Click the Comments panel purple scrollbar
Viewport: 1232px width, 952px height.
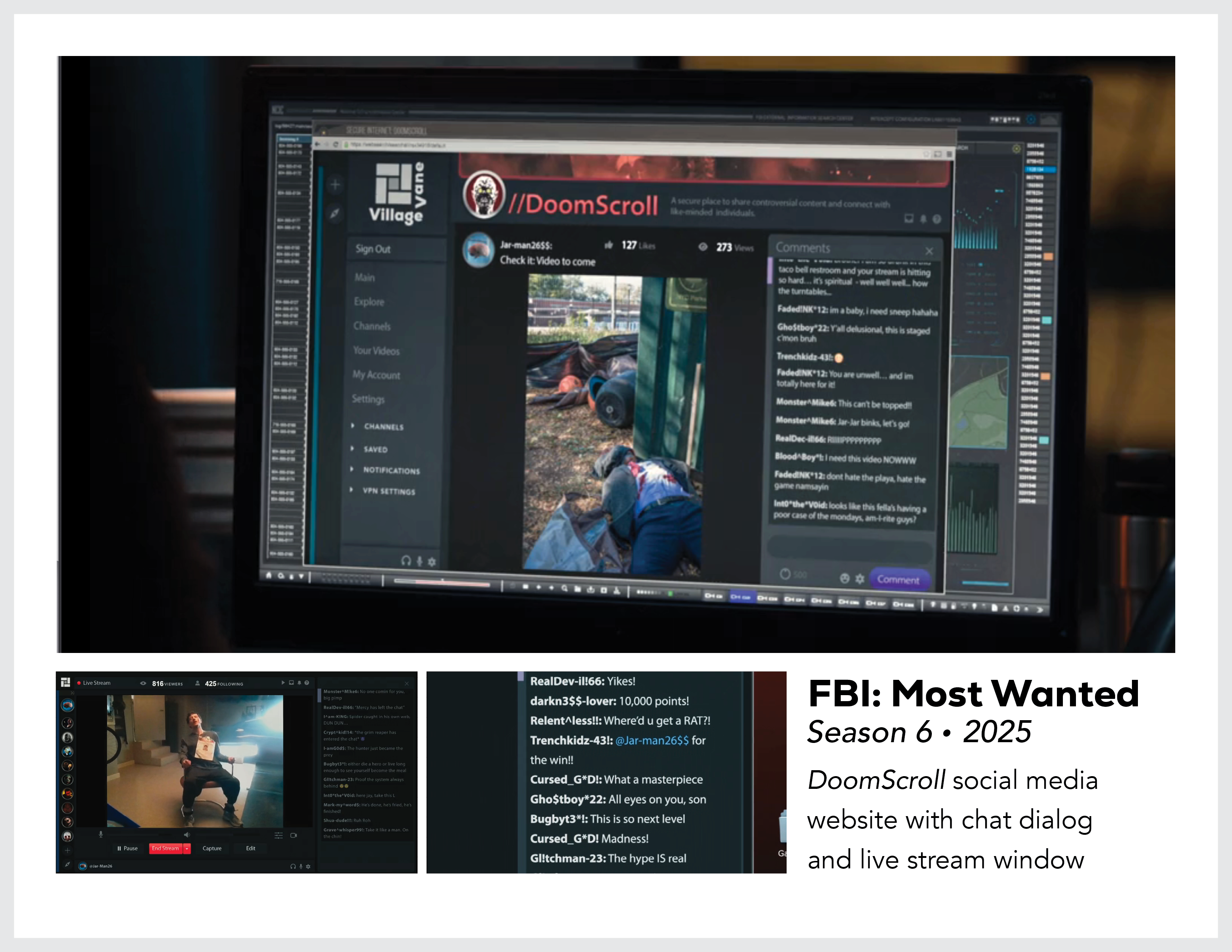tap(770, 271)
